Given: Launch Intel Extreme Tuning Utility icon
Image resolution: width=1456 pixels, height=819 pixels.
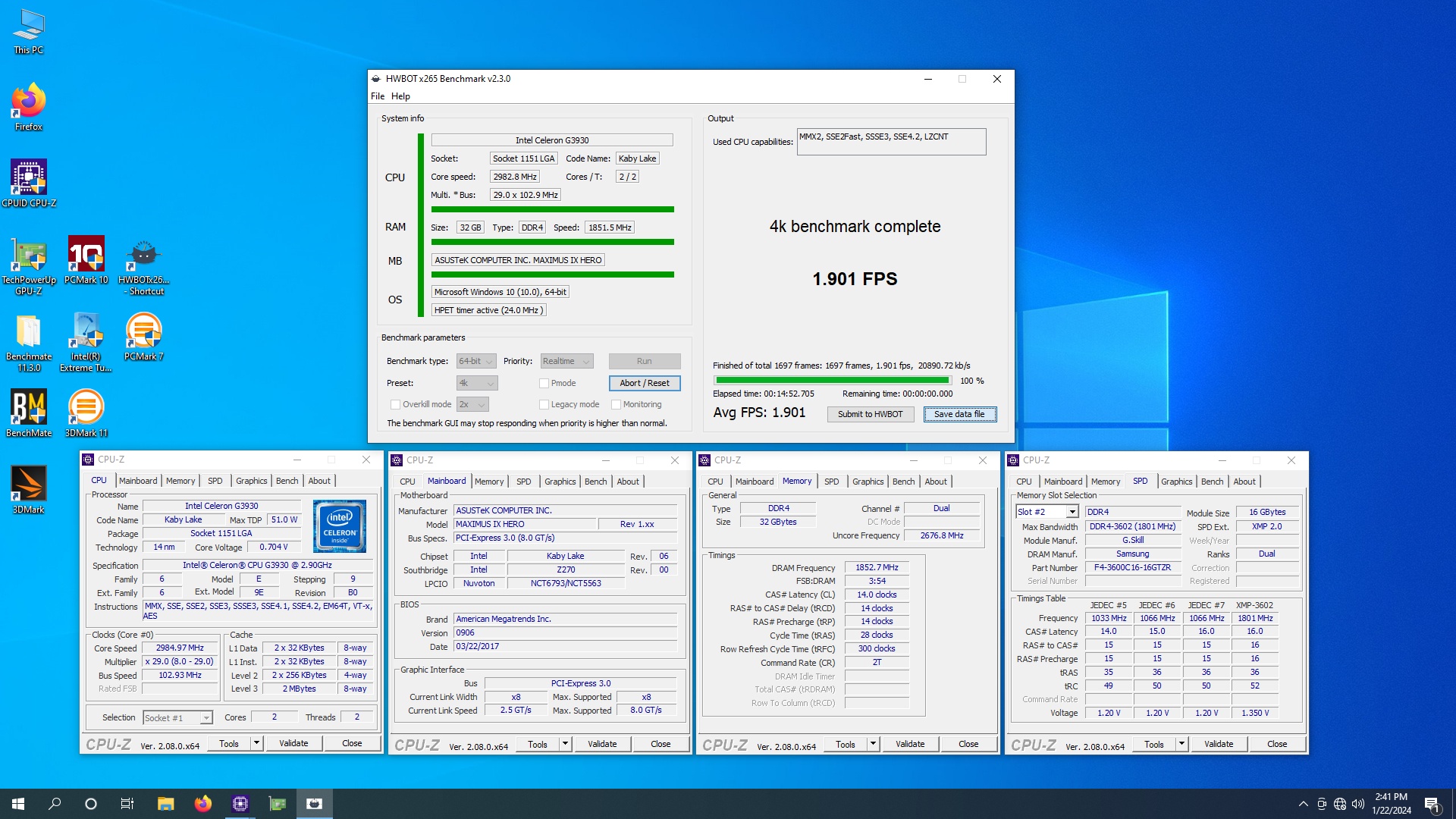Looking at the screenshot, I should (86, 343).
